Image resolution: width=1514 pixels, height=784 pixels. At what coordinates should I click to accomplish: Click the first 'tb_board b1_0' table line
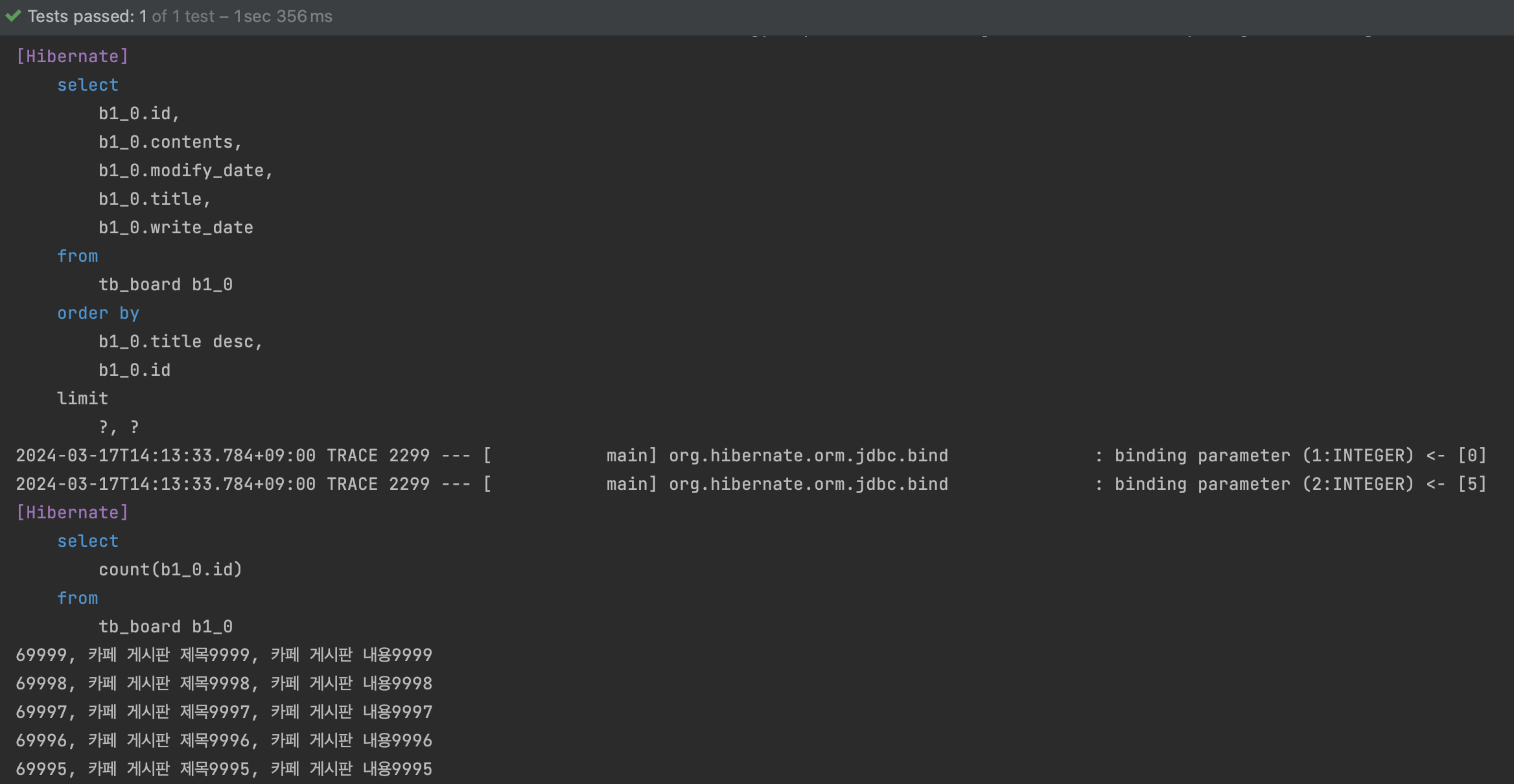pyautogui.click(x=166, y=284)
